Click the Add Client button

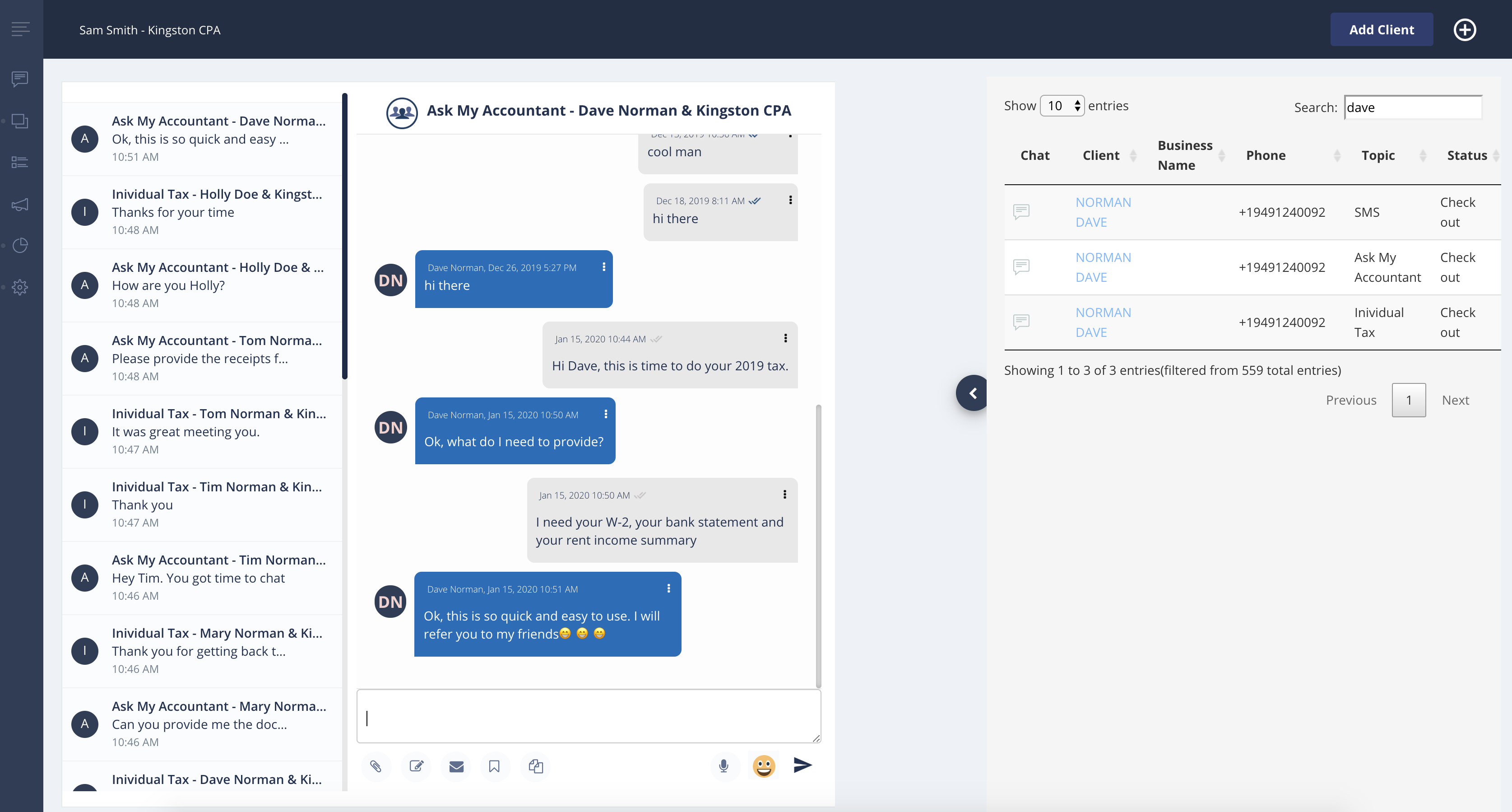pos(1381,29)
